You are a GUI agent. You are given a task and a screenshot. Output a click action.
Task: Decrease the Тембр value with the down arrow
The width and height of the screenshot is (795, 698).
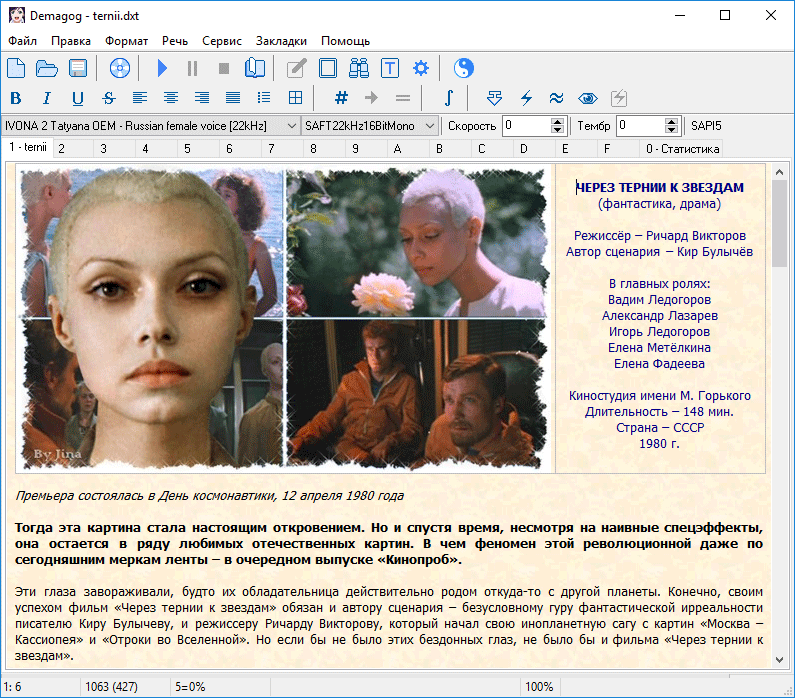pyautogui.click(x=671, y=130)
